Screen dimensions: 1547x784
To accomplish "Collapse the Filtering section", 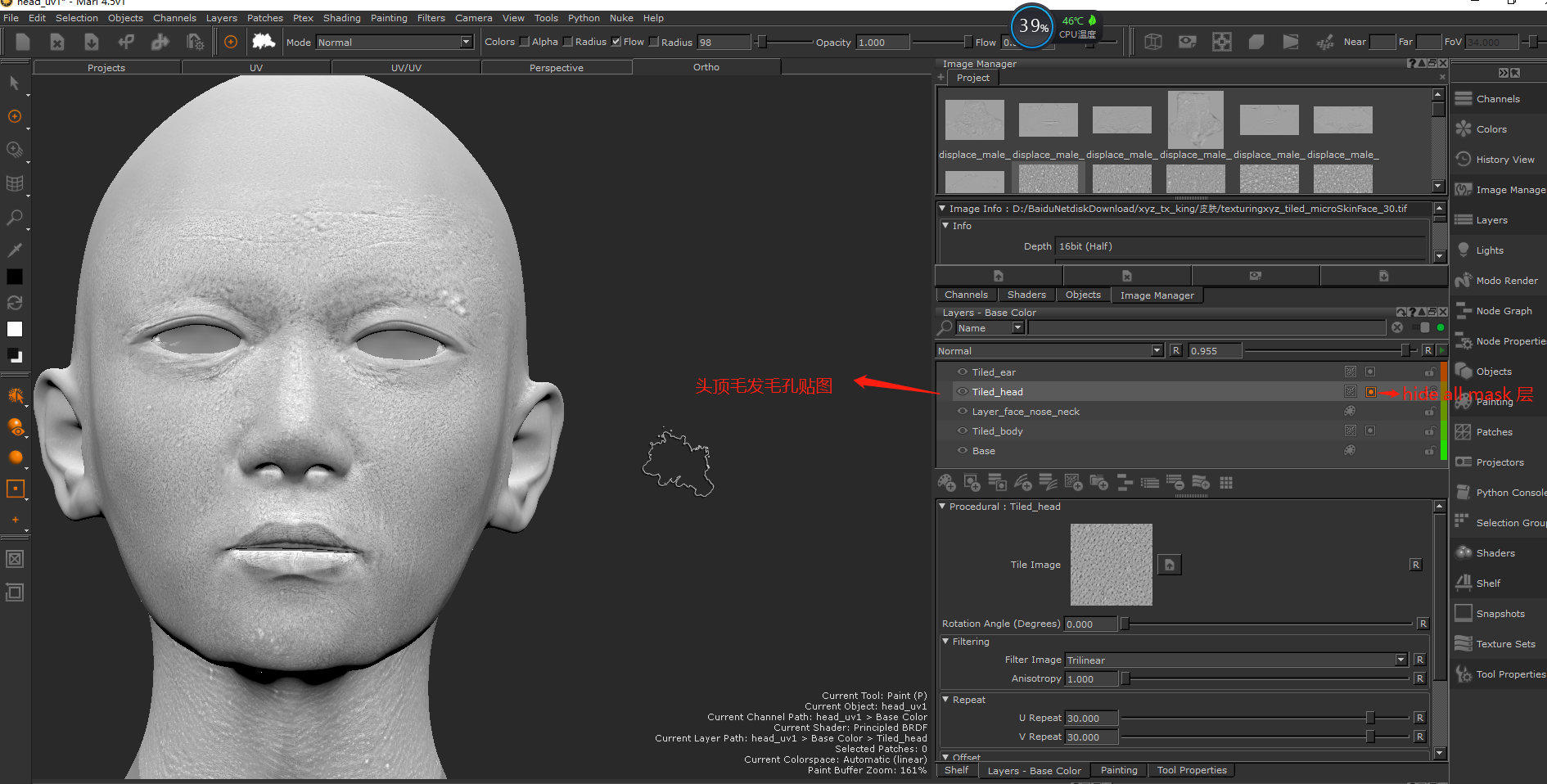I will (x=945, y=642).
